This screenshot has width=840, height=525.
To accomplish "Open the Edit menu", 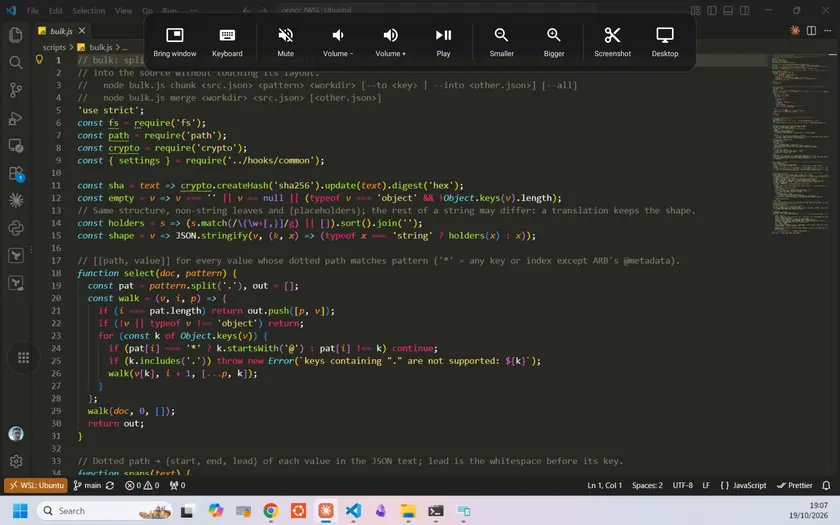I will [56, 11].
